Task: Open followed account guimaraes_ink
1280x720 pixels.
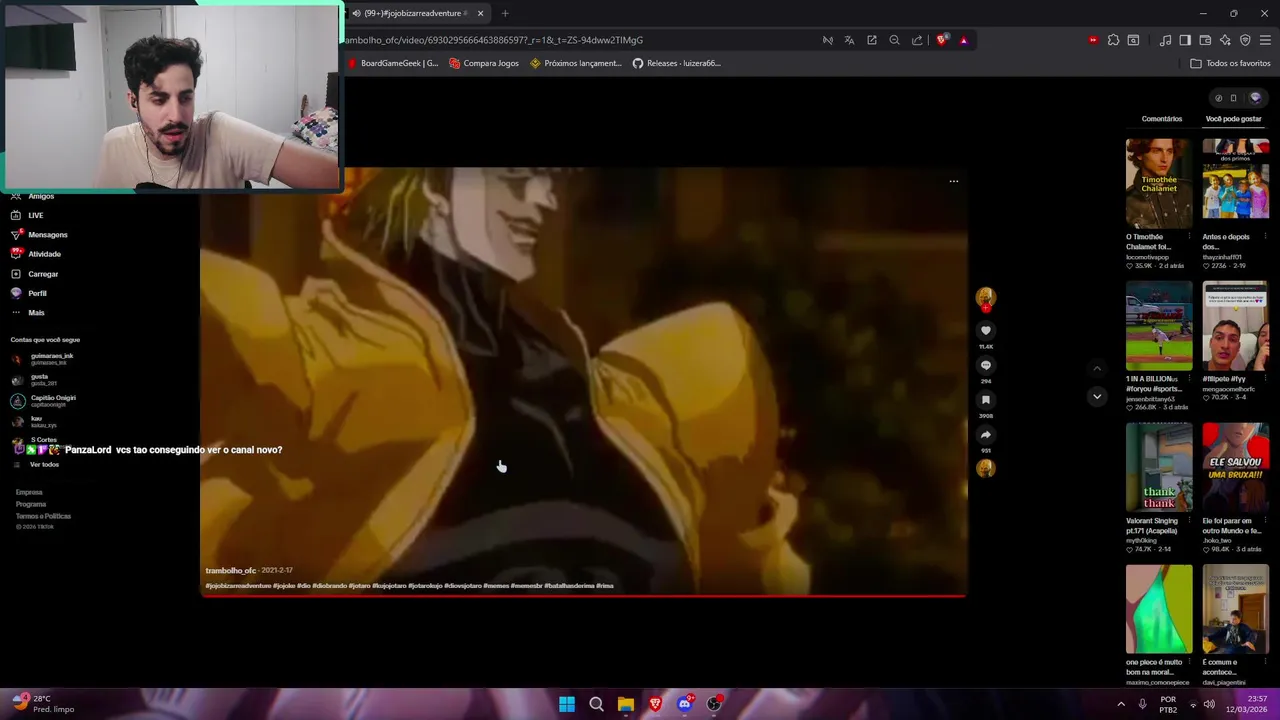Action: [x=43, y=358]
